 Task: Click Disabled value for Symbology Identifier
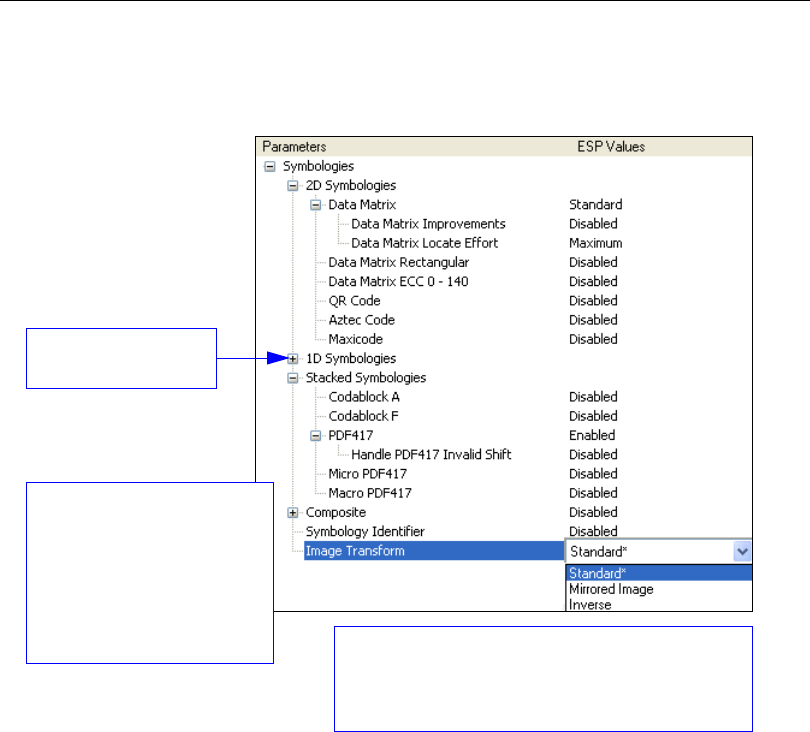593,532
